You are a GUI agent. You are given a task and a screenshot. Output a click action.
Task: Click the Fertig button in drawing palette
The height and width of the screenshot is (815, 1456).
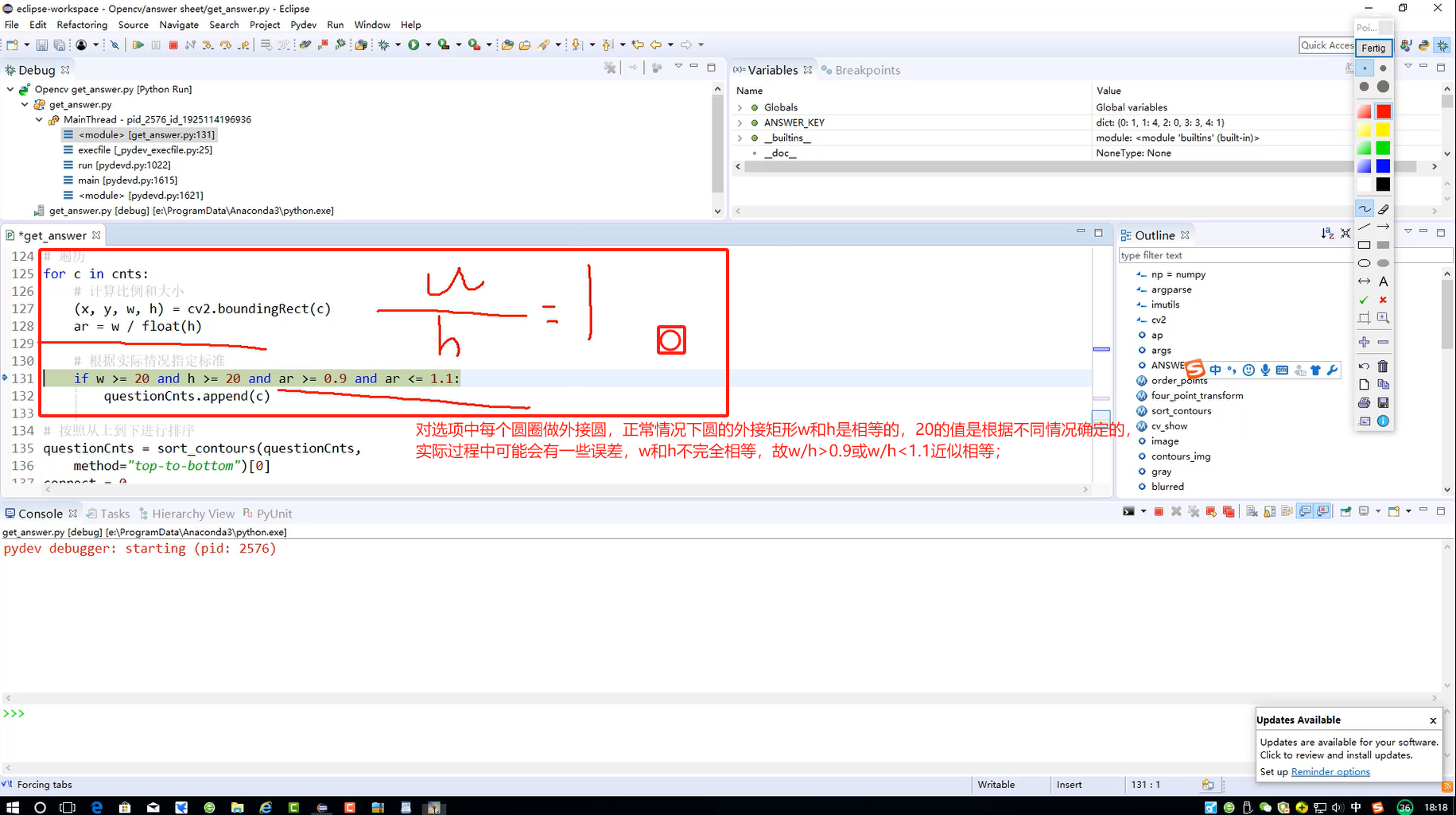[x=1373, y=48]
